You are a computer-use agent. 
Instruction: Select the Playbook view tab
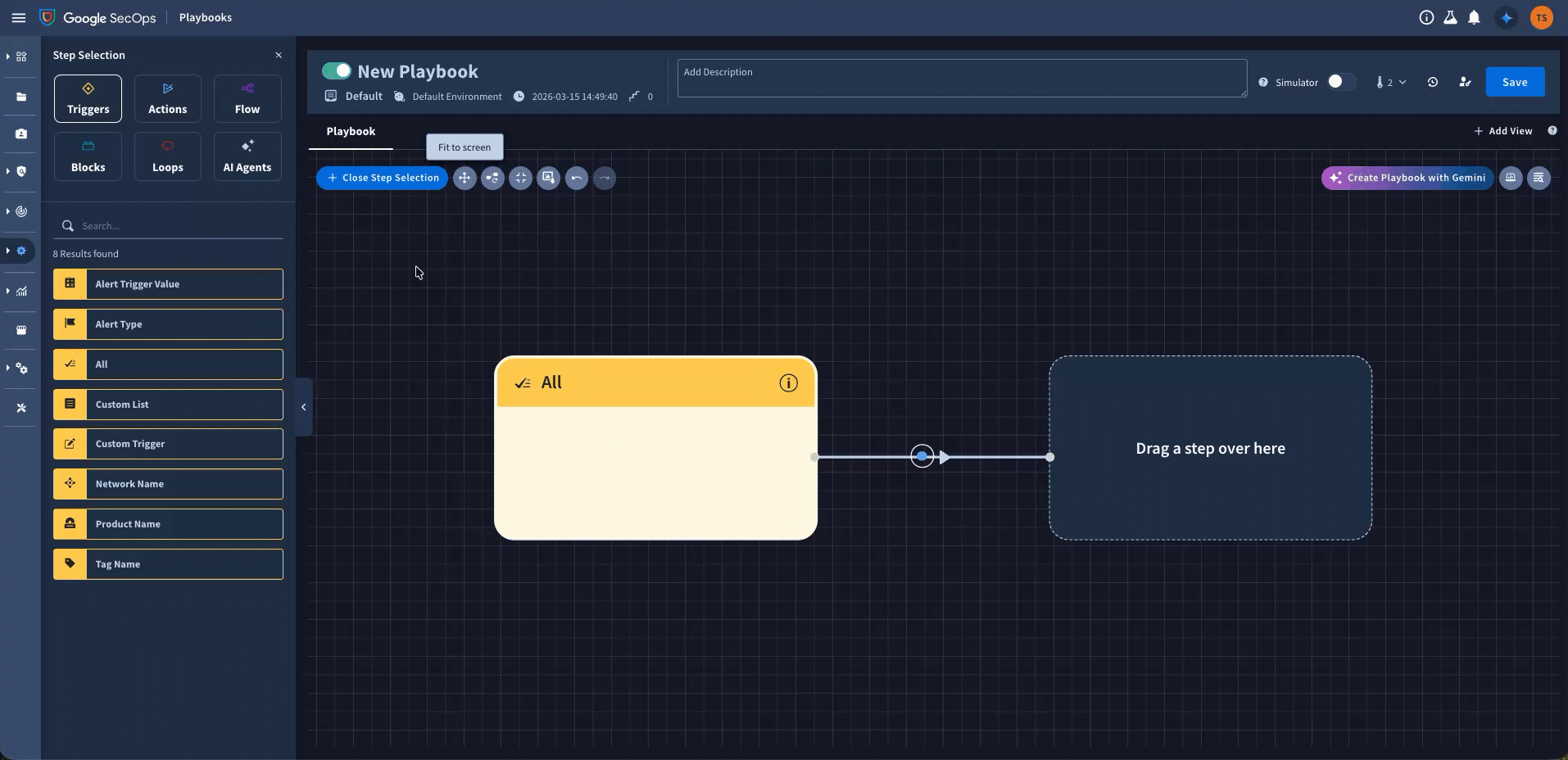(351, 131)
